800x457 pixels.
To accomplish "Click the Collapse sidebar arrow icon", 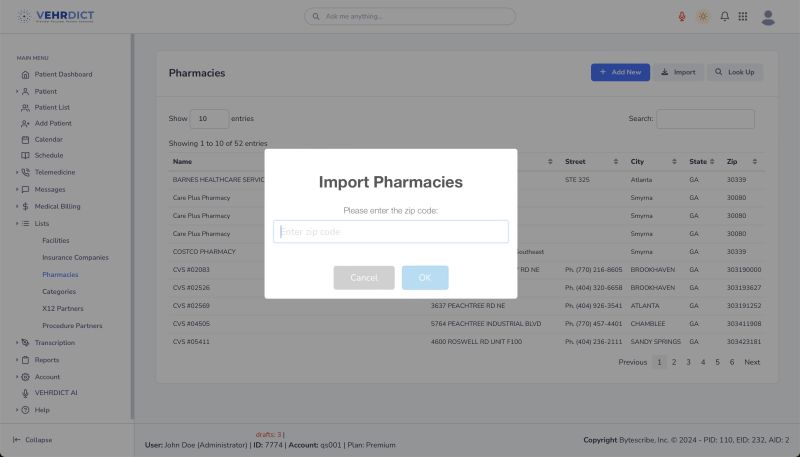I will click(x=17, y=440).
